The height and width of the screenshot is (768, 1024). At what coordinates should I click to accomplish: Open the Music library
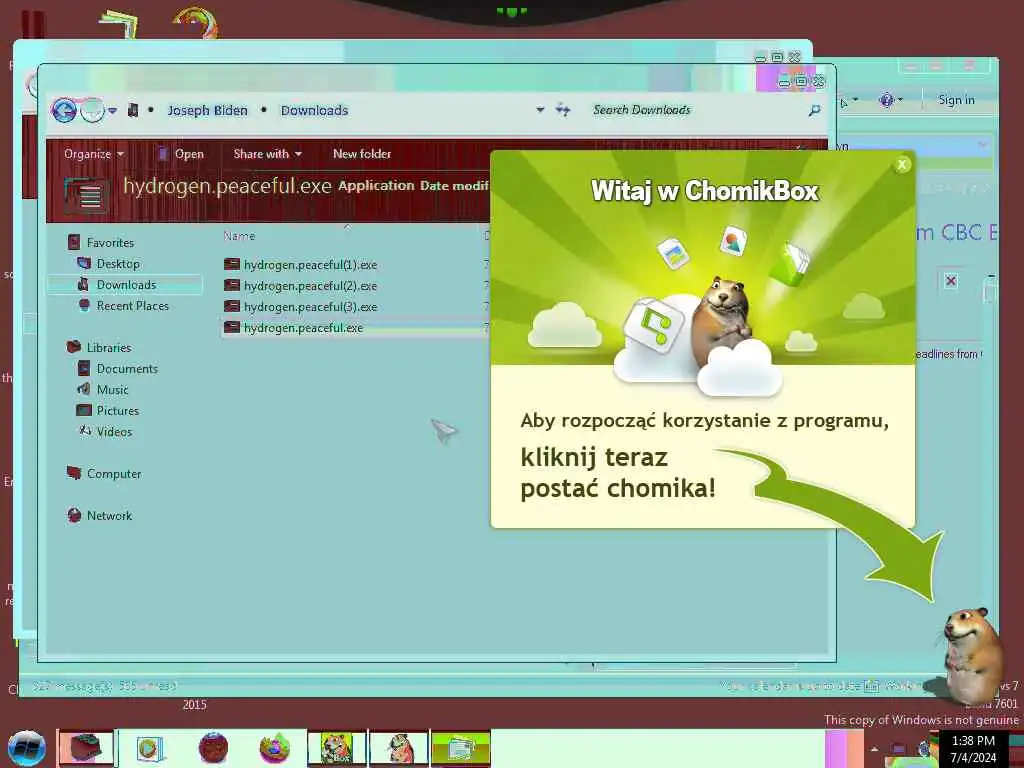pos(103,389)
